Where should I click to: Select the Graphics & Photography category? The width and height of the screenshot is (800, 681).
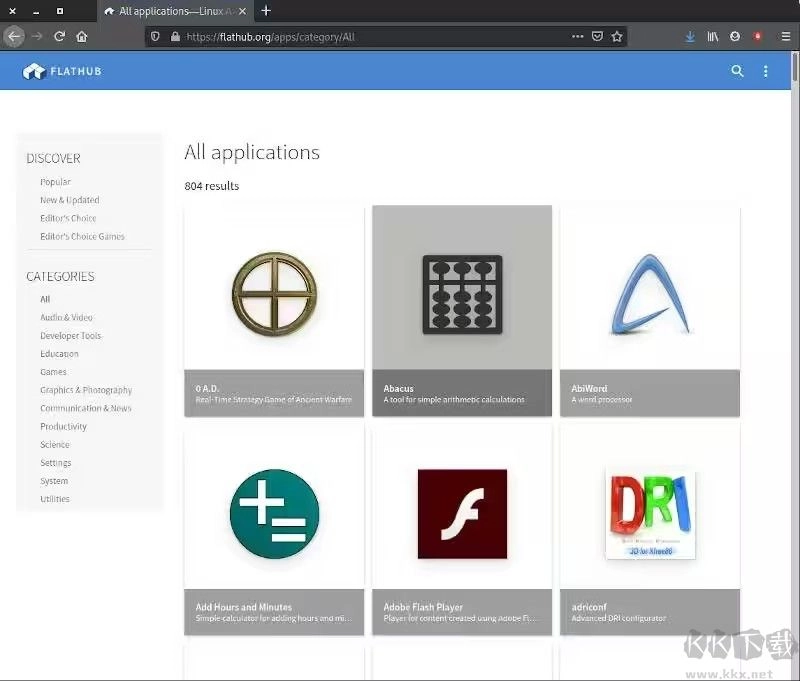86,390
